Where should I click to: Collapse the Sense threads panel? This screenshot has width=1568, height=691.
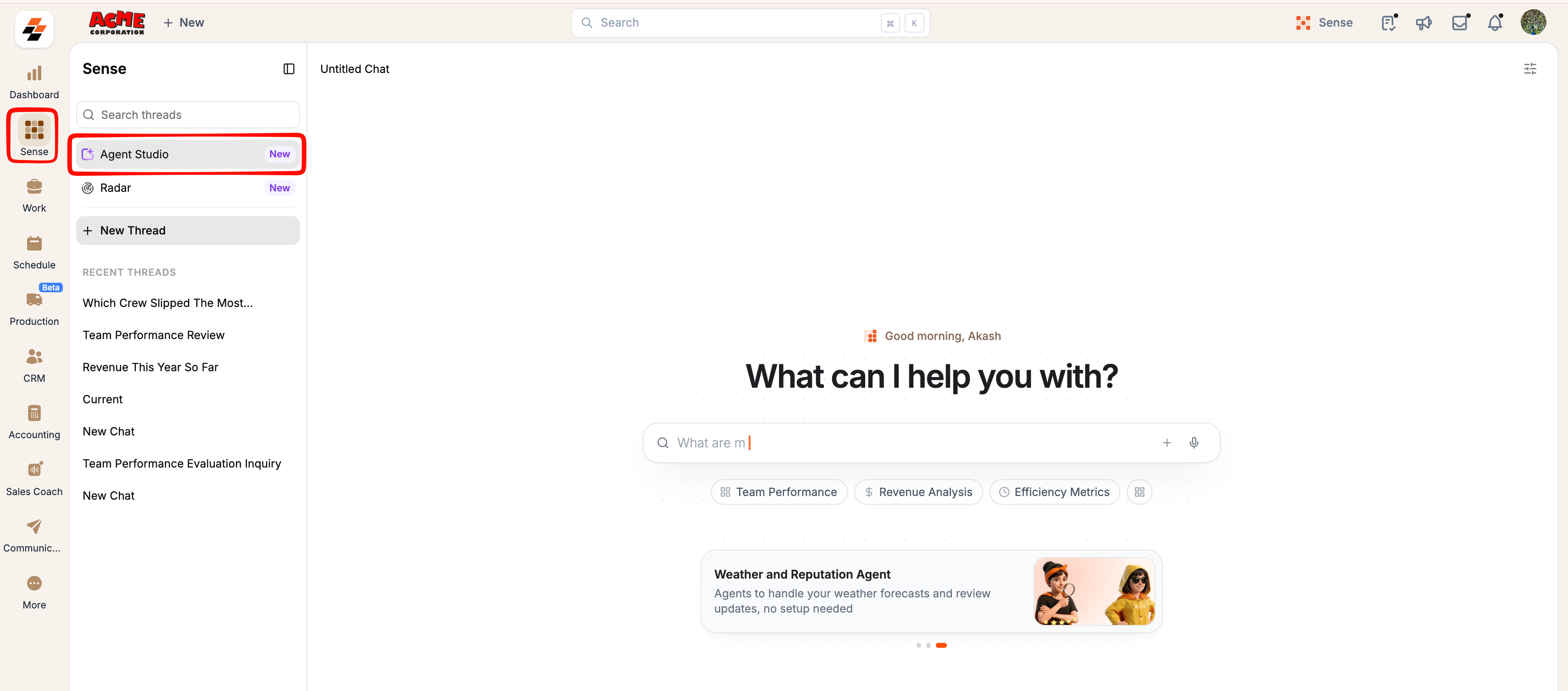(289, 69)
